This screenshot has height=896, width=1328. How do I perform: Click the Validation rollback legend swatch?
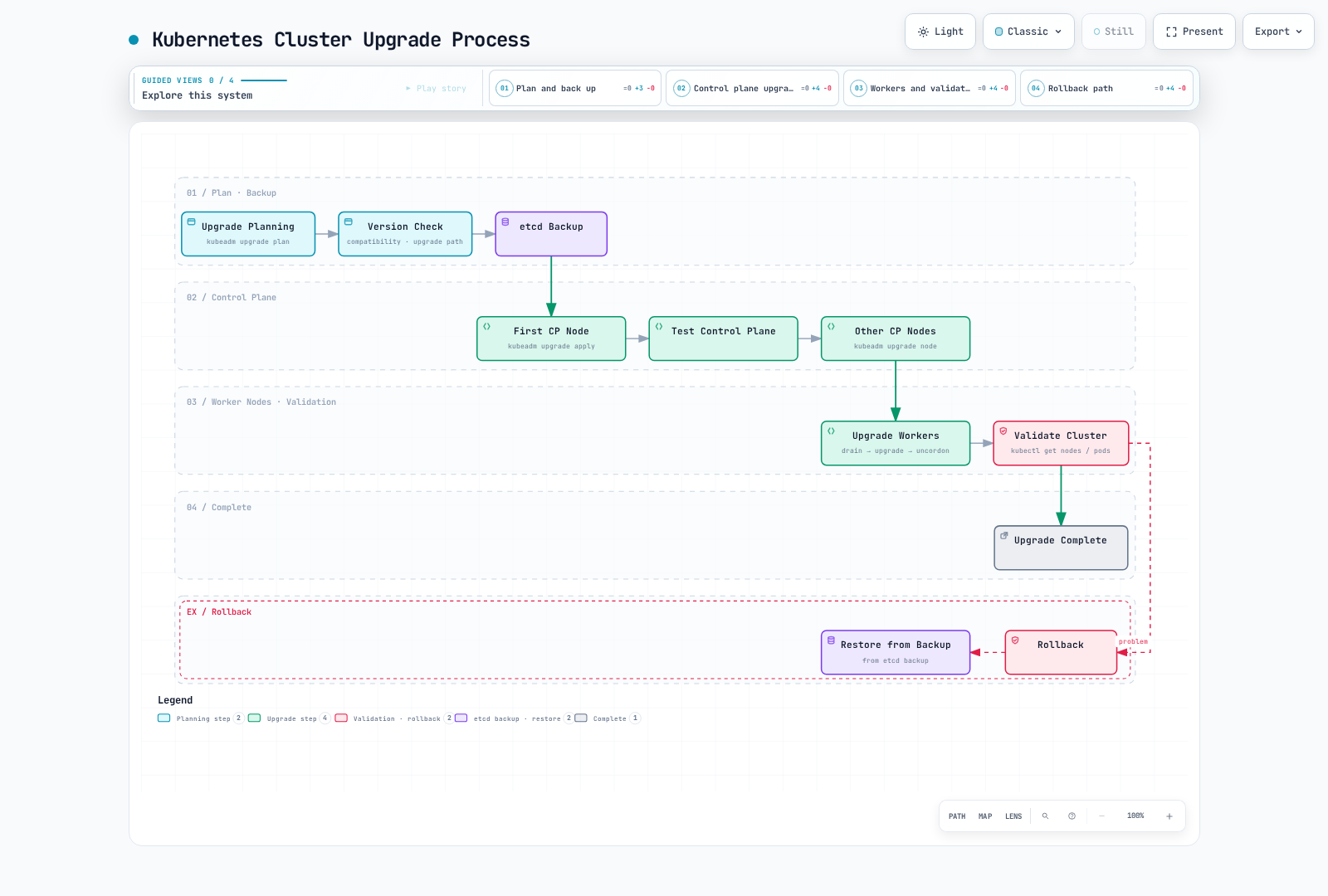tap(341, 718)
